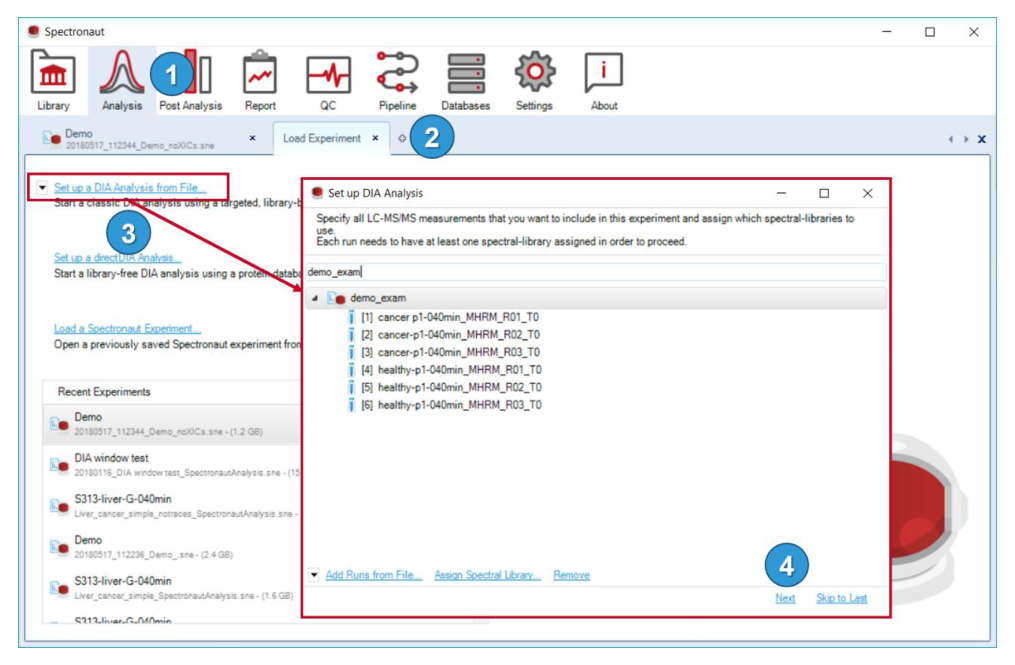
Task: Click Add Runs from File link
Action: point(374,575)
